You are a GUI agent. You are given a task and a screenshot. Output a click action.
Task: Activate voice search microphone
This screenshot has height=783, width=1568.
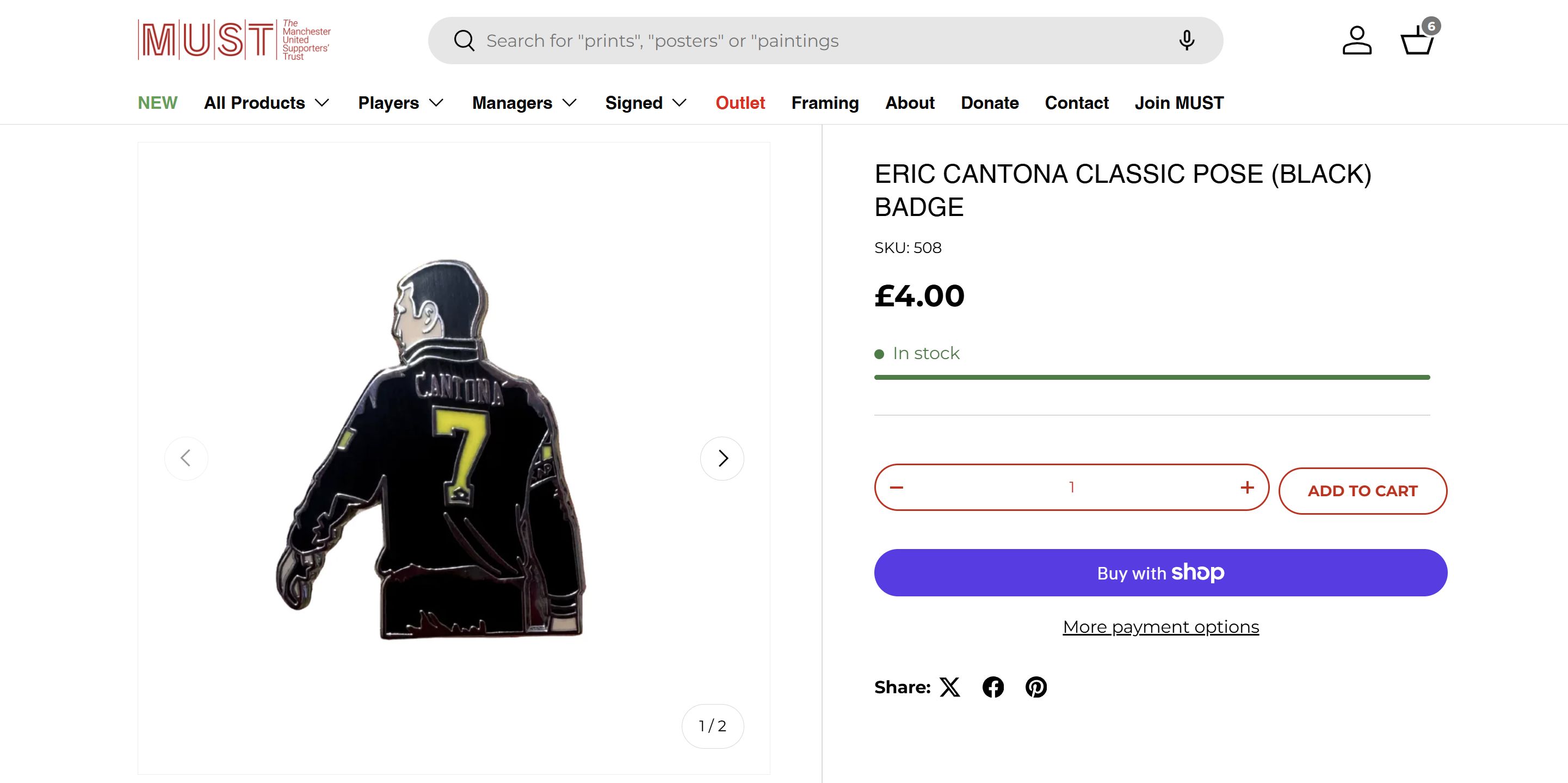point(1187,41)
